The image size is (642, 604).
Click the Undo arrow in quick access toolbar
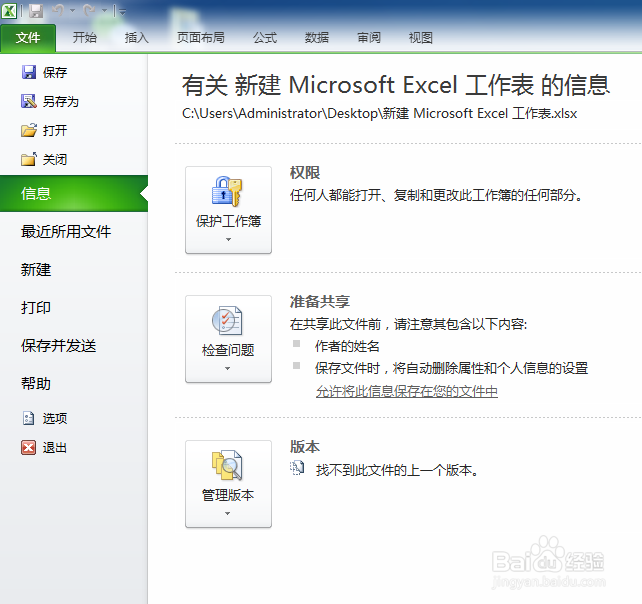[59, 10]
